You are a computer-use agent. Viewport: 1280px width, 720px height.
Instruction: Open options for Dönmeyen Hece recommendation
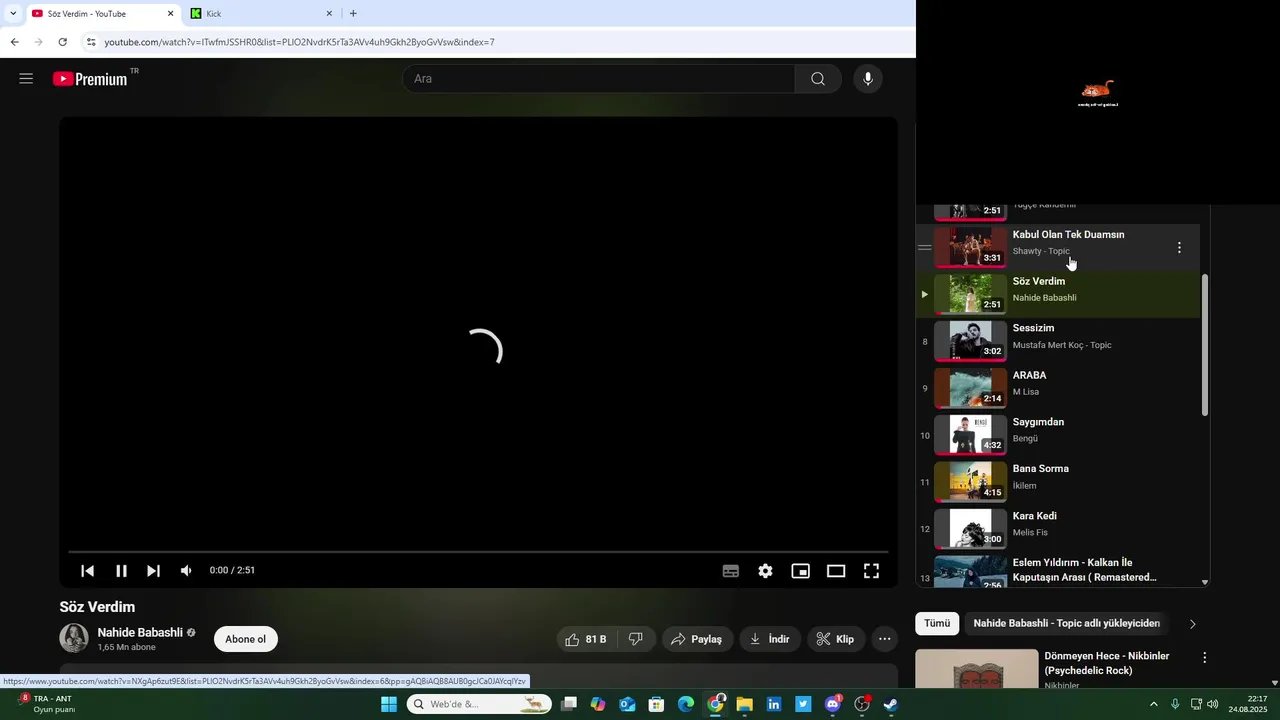pos(1205,658)
